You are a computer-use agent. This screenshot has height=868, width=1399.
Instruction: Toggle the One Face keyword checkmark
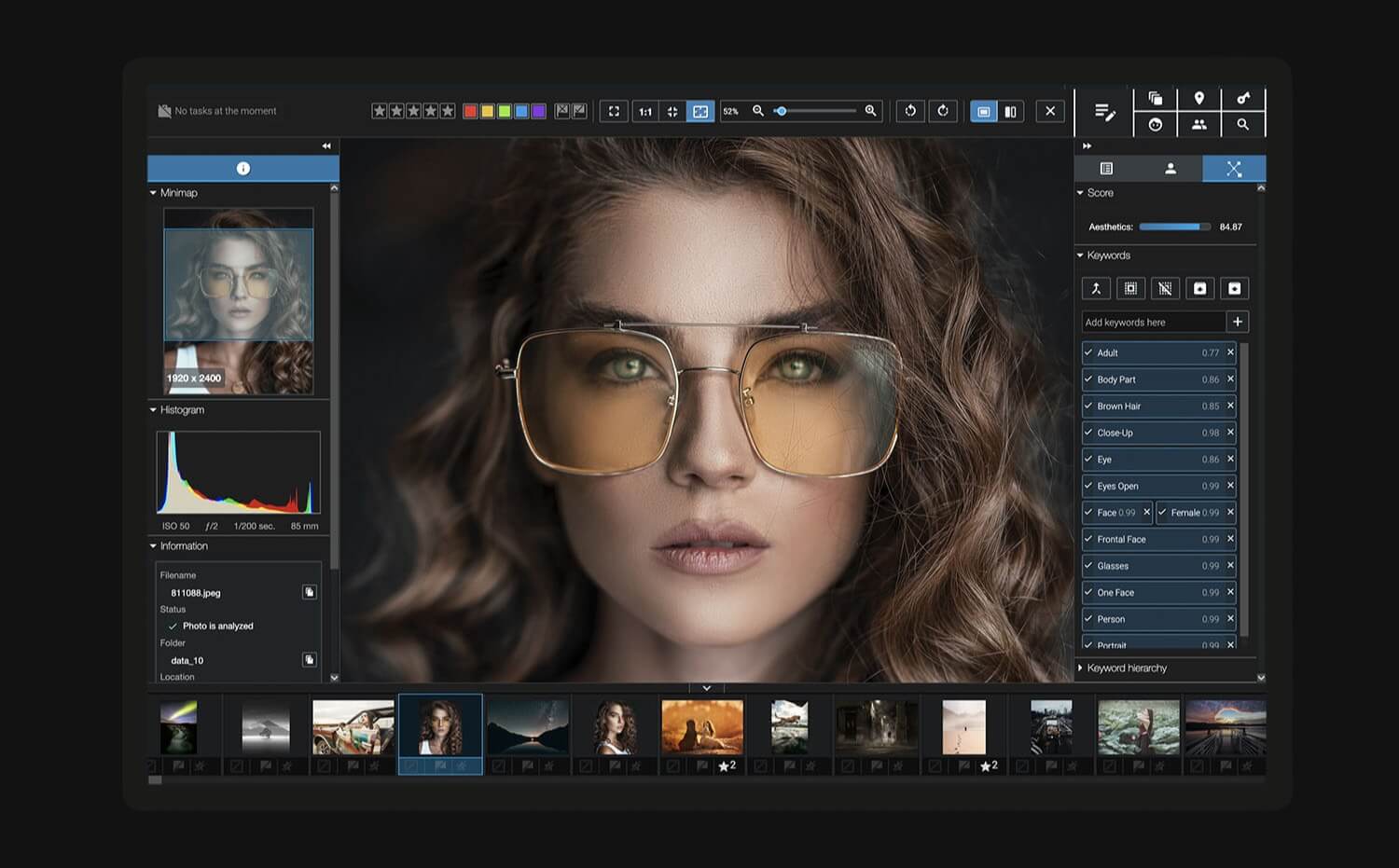pyautogui.click(x=1088, y=592)
